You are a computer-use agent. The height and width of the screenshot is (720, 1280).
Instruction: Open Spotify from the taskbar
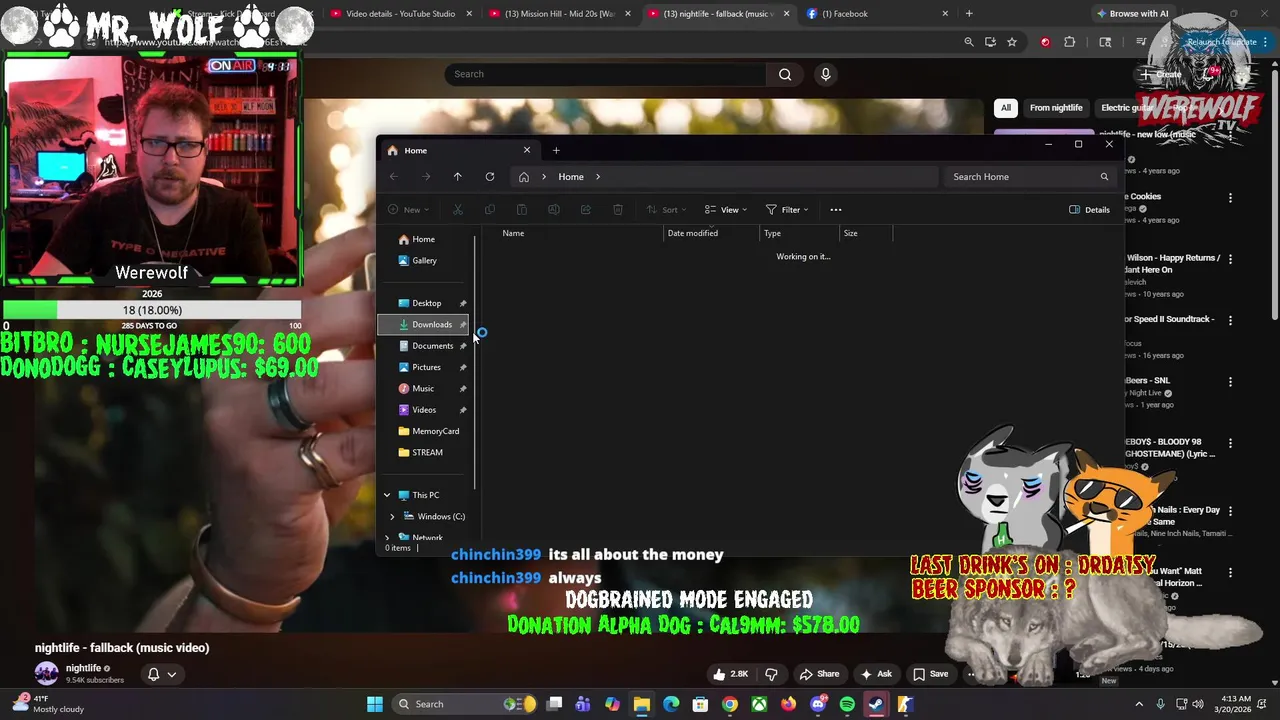click(x=847, y=704)
